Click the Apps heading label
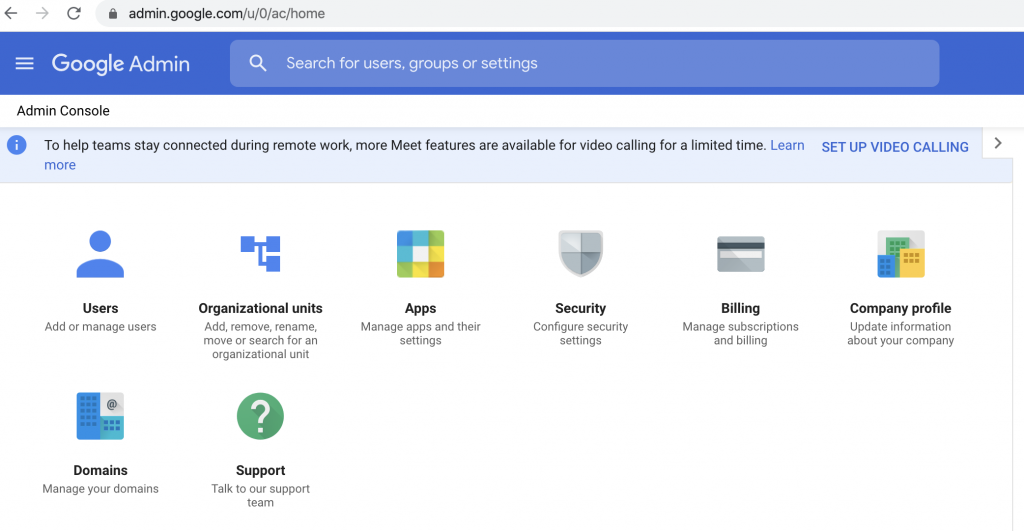Image resolution: width=1024 pixels, height=531 pixels. [421, 308]
